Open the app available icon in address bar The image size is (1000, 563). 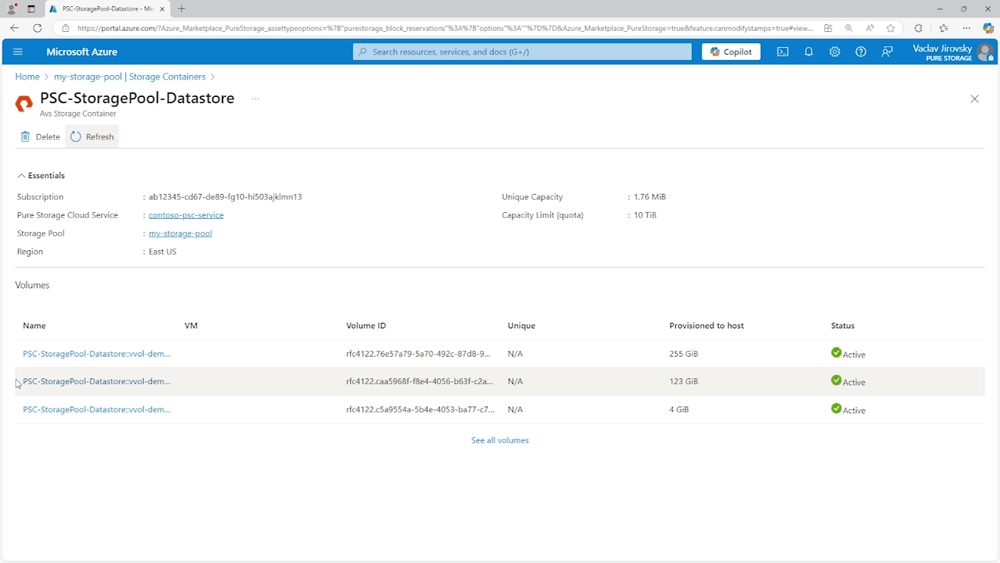pos(828,28)
